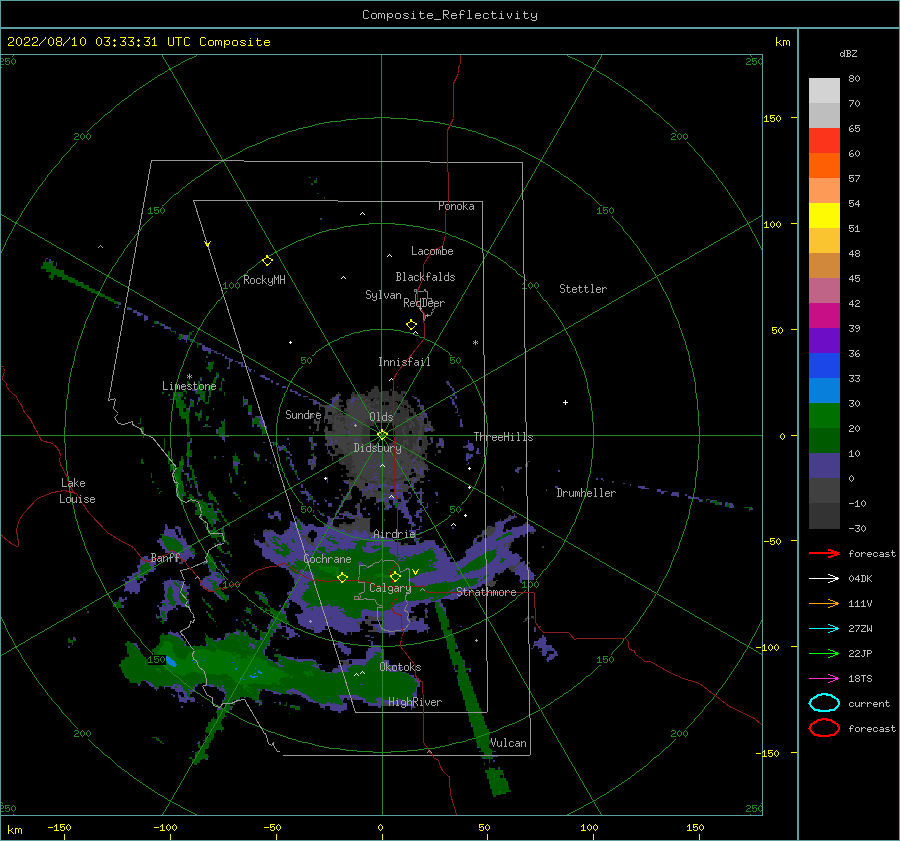Click the 0 tick on the bottom axis
The height and width of the screenshot is (841, 900).
point(381,827)
